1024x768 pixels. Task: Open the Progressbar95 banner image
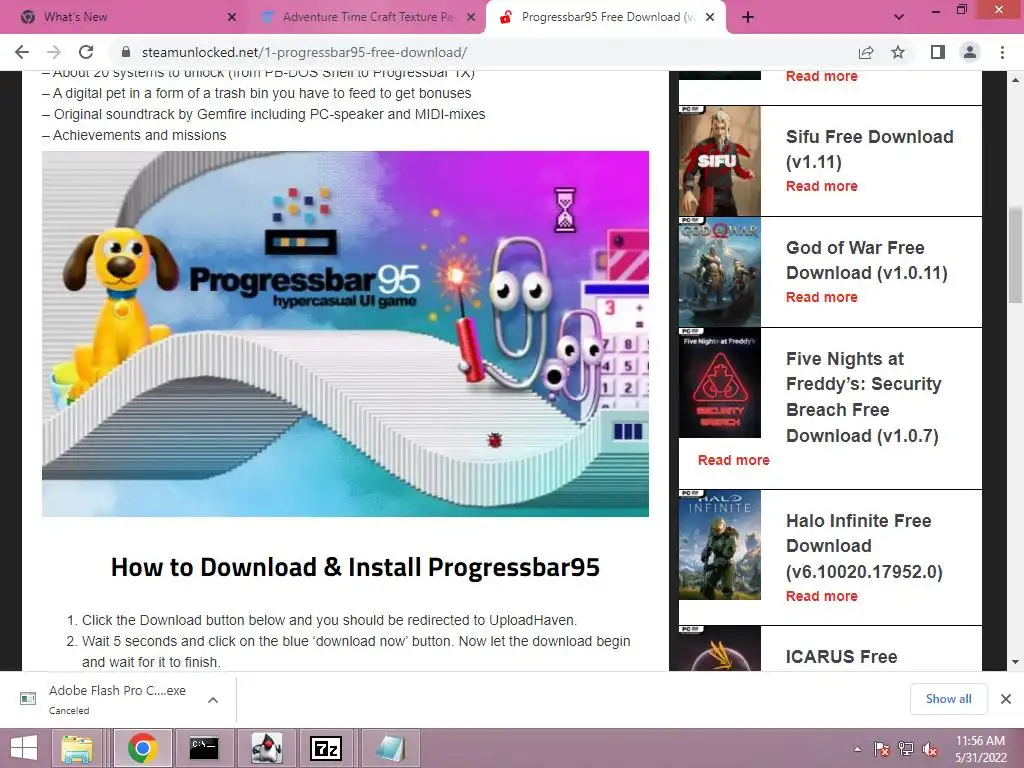tap(345, 334)
